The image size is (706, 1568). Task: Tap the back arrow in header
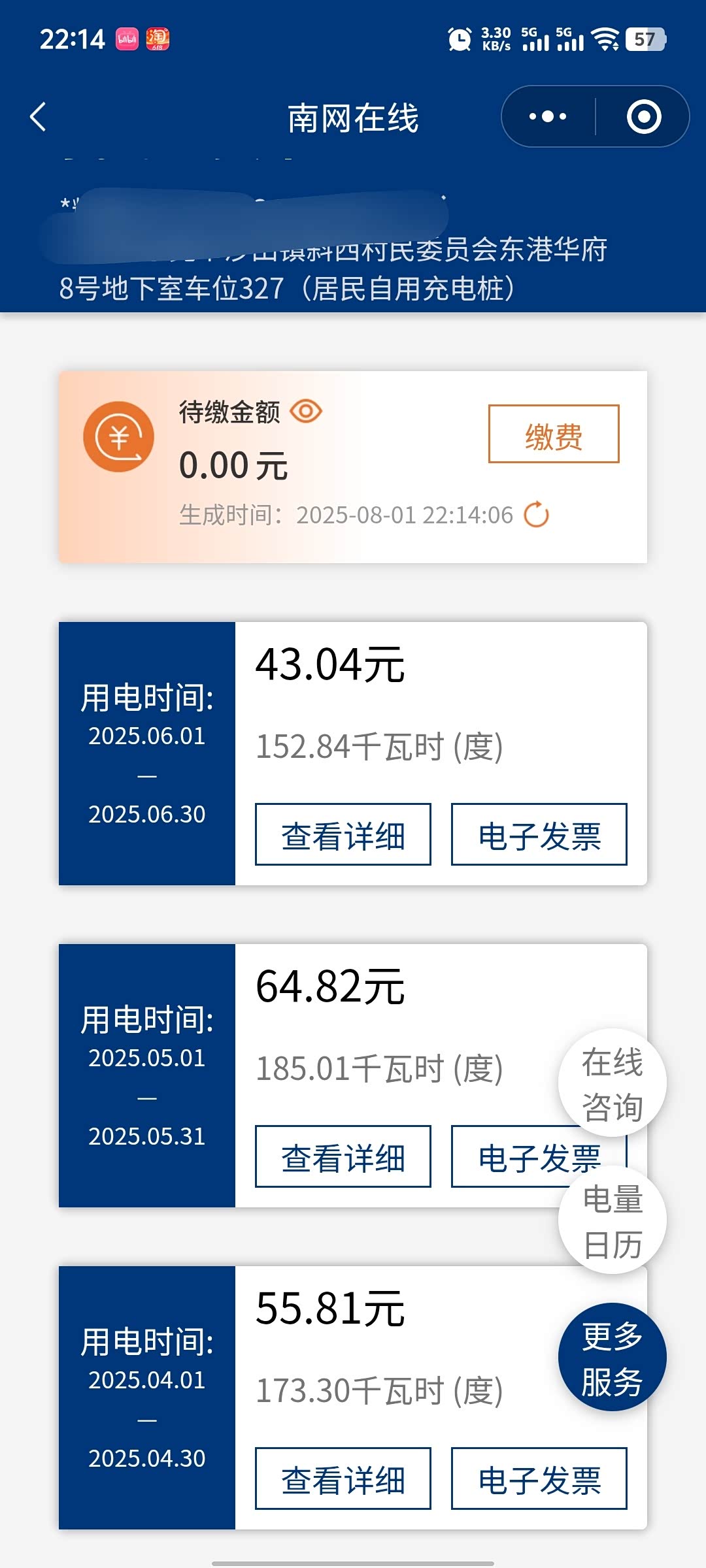[39, 118]
